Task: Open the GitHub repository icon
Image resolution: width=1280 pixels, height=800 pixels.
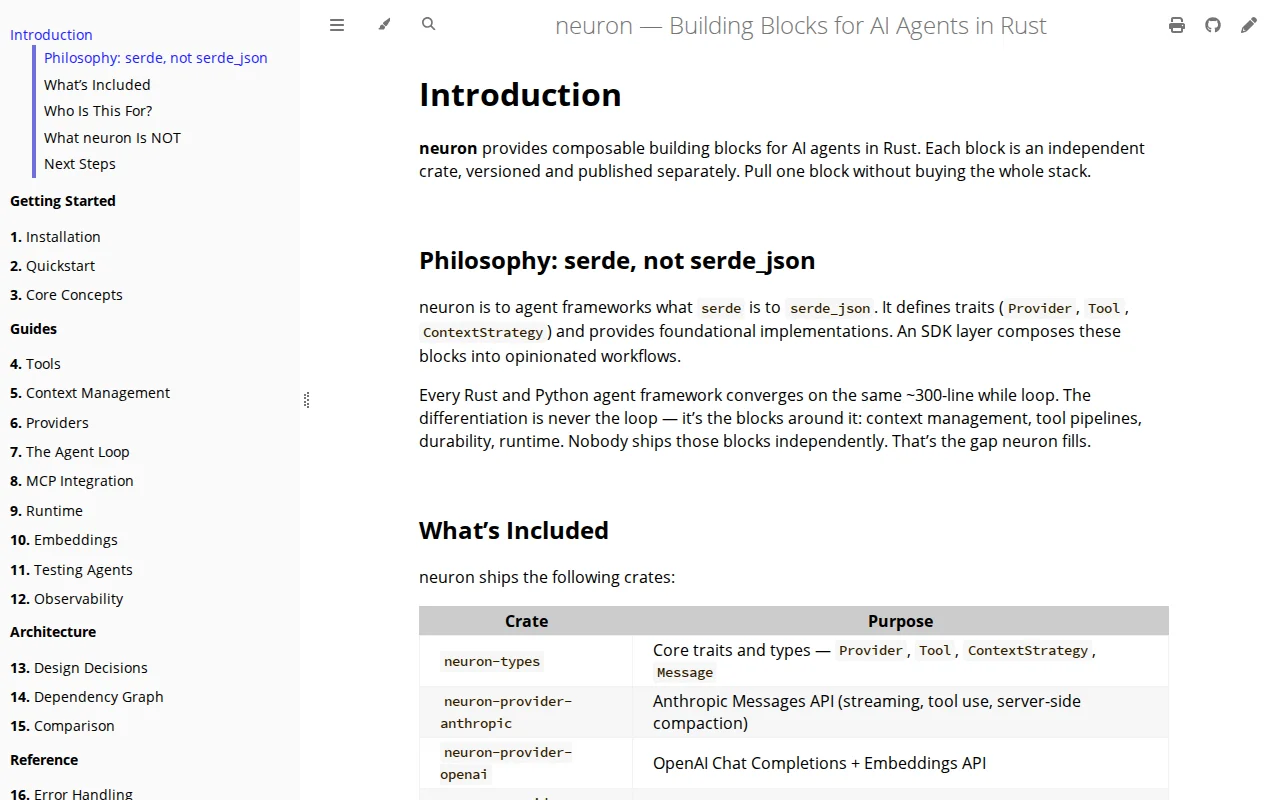Action: 1213,25
